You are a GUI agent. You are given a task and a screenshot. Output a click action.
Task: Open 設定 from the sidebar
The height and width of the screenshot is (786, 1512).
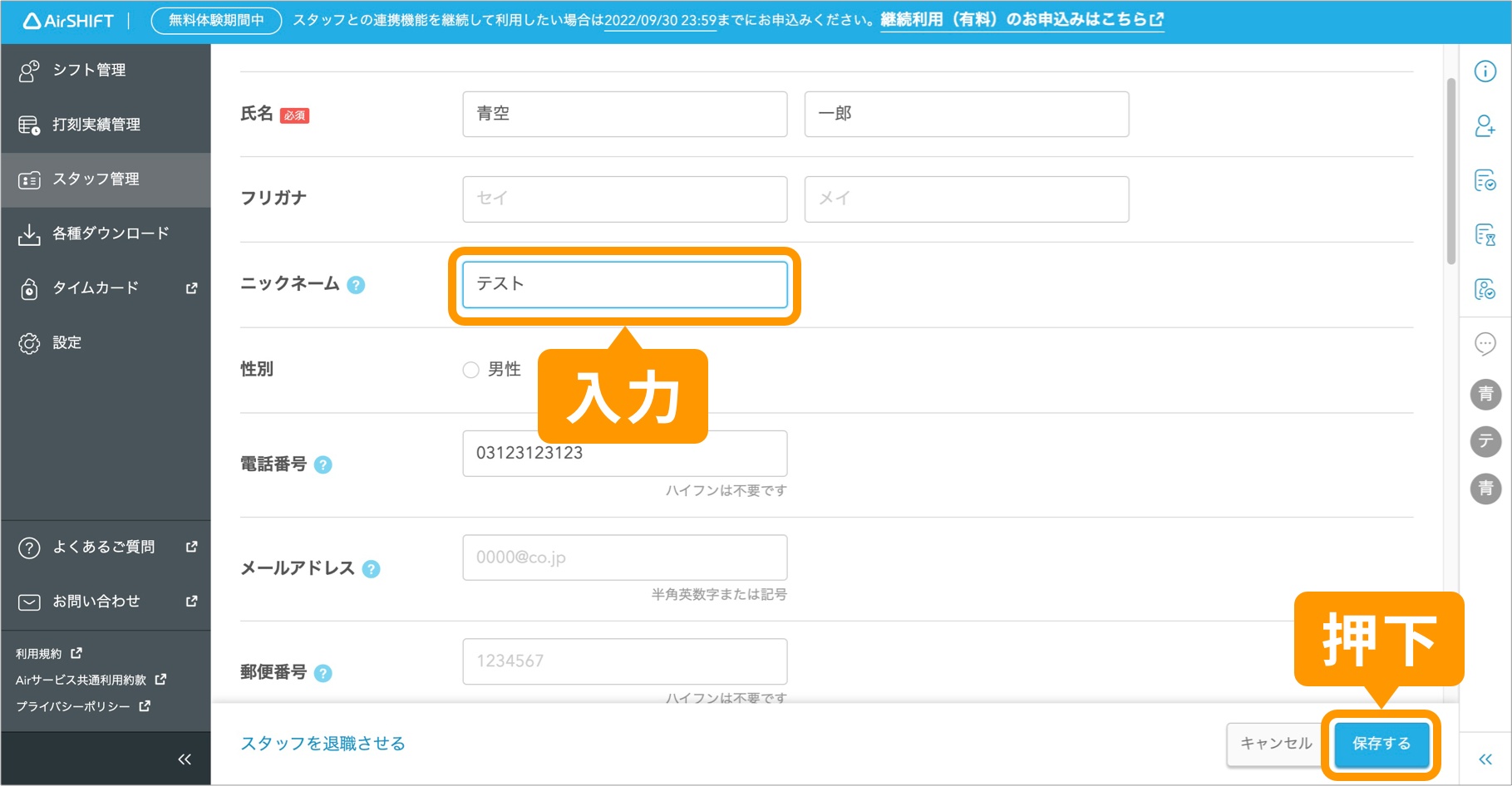tap(66, 342)
